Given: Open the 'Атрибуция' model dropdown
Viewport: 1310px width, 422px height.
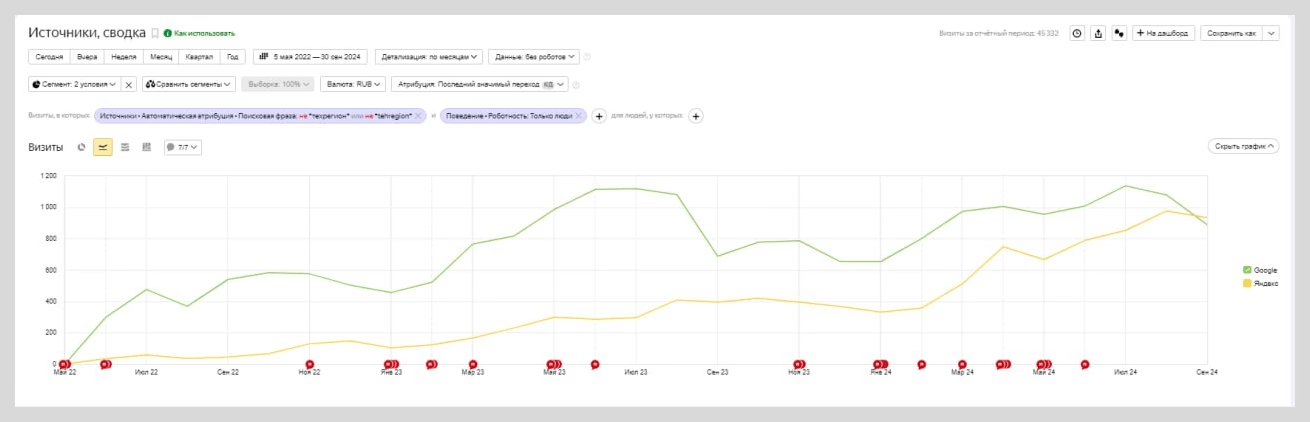Looking at the screenshot, I should click(x=482, y=85).
